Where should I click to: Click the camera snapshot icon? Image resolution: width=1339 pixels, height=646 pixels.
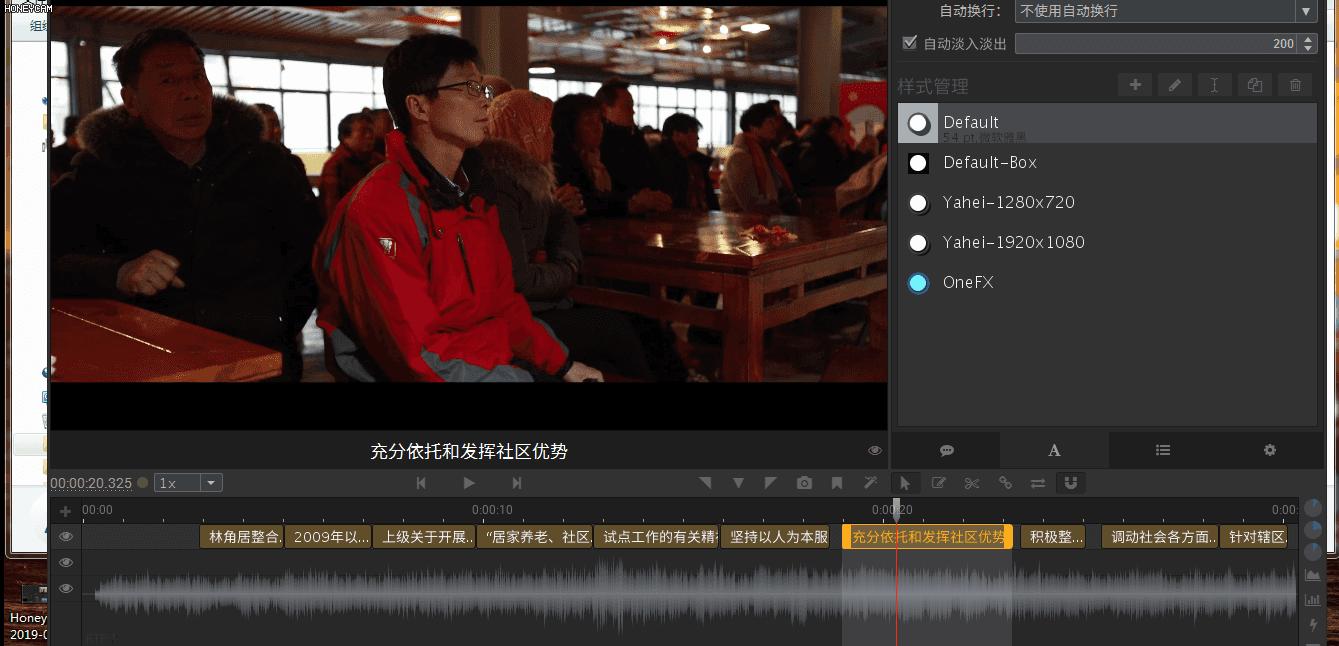coord(804,483)
